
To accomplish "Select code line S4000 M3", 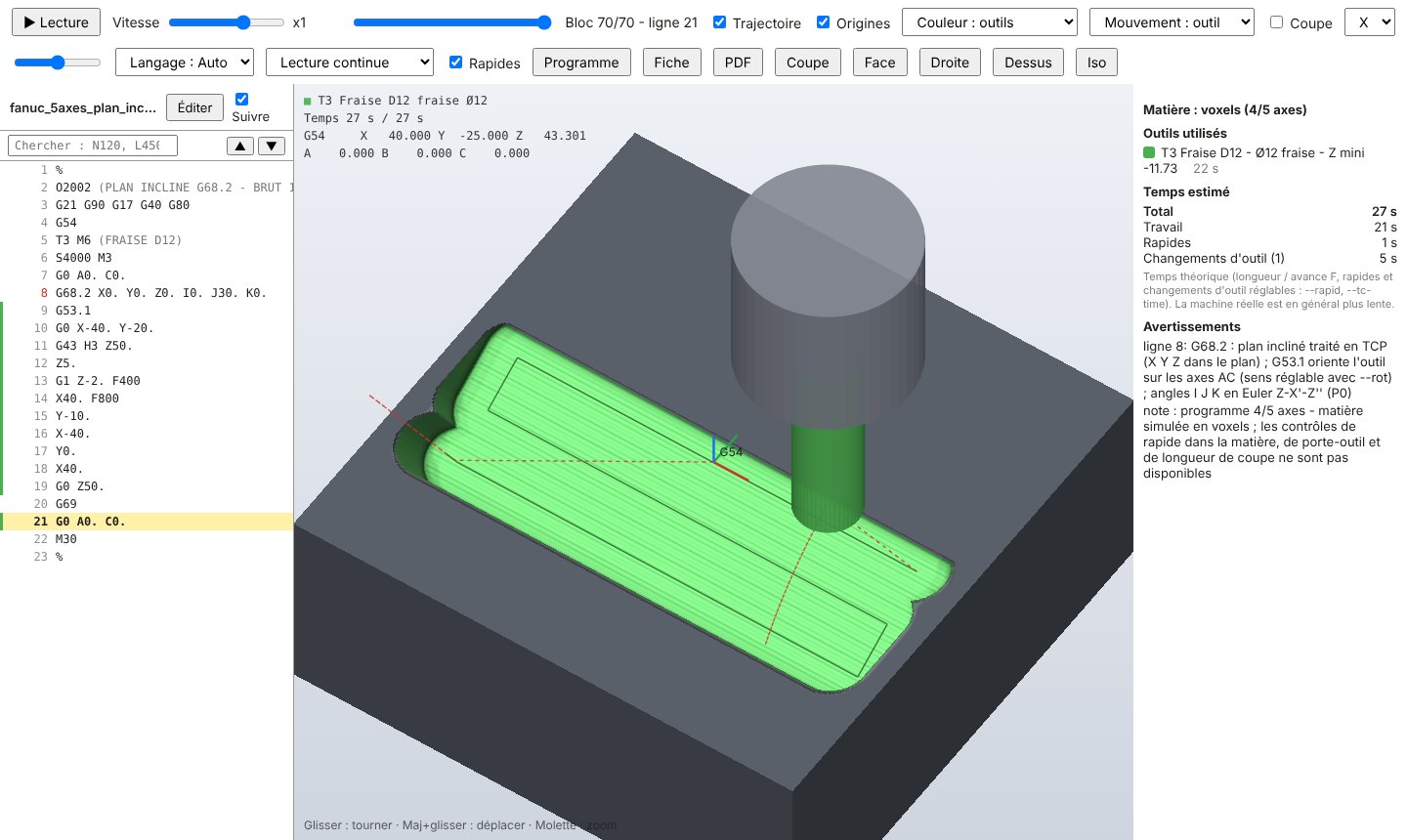I will pos(147,258).
